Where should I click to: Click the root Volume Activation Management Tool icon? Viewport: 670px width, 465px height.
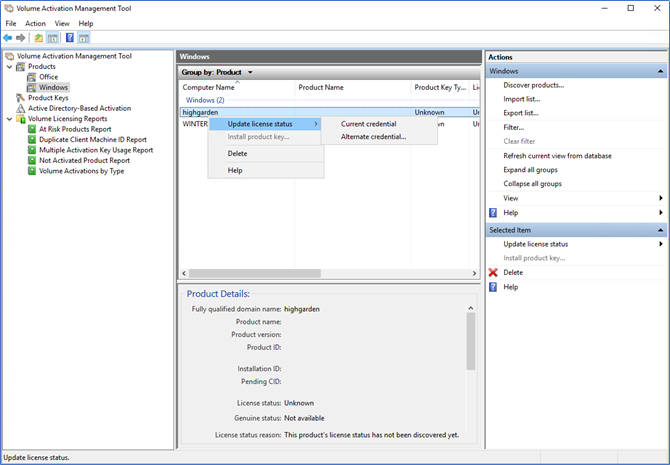click(9, 56)
